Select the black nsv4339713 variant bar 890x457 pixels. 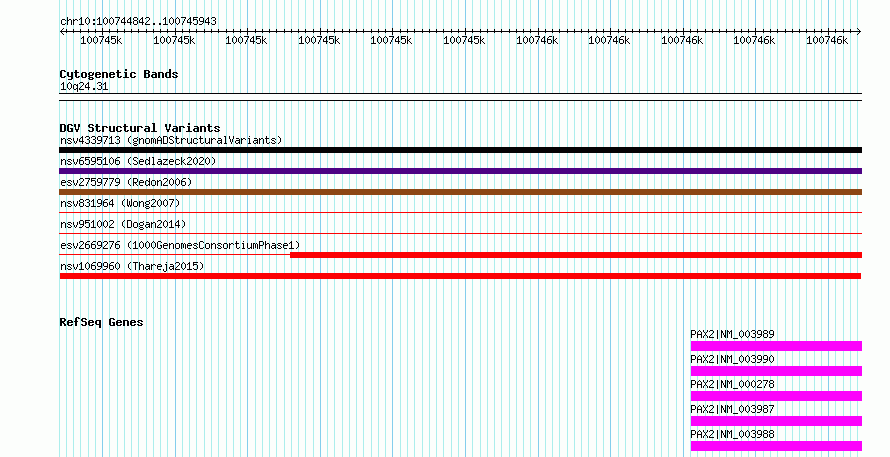pos(460,150)
